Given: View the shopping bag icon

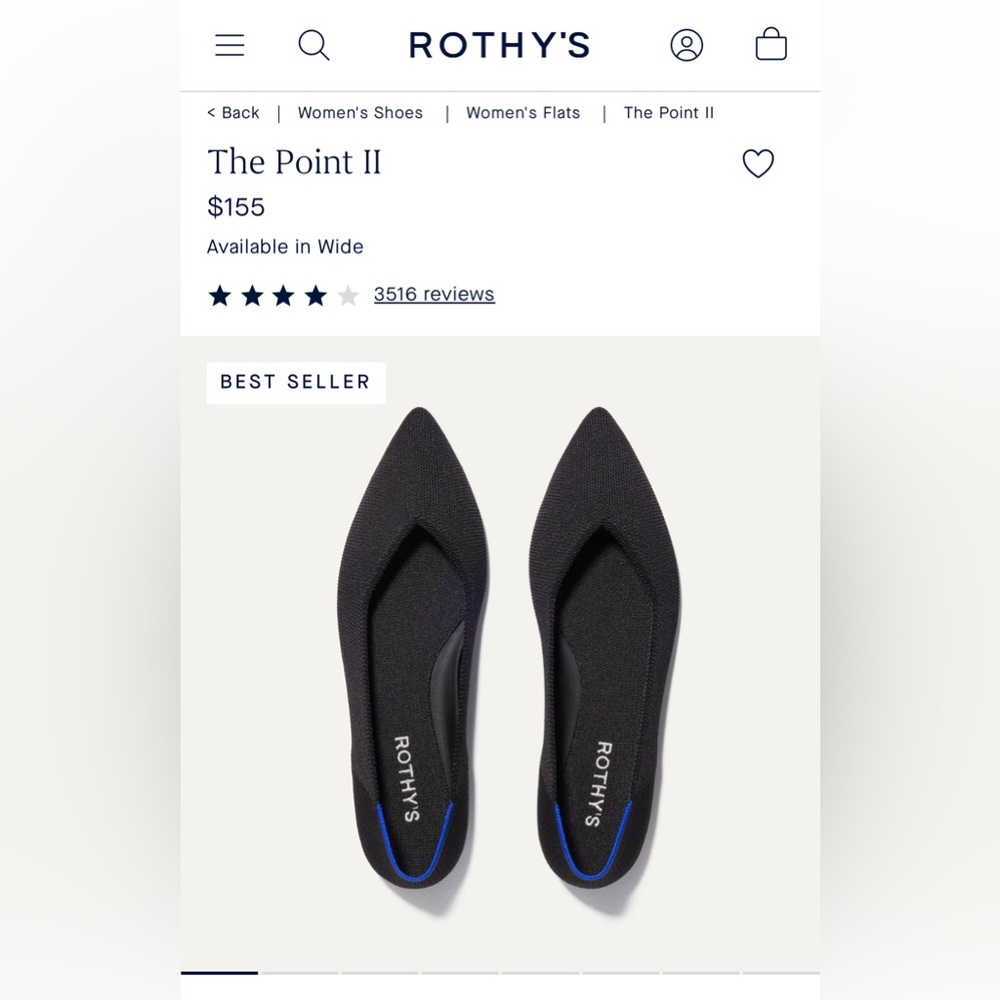Looking at the screenshot, I should click(x=770, y=44).
